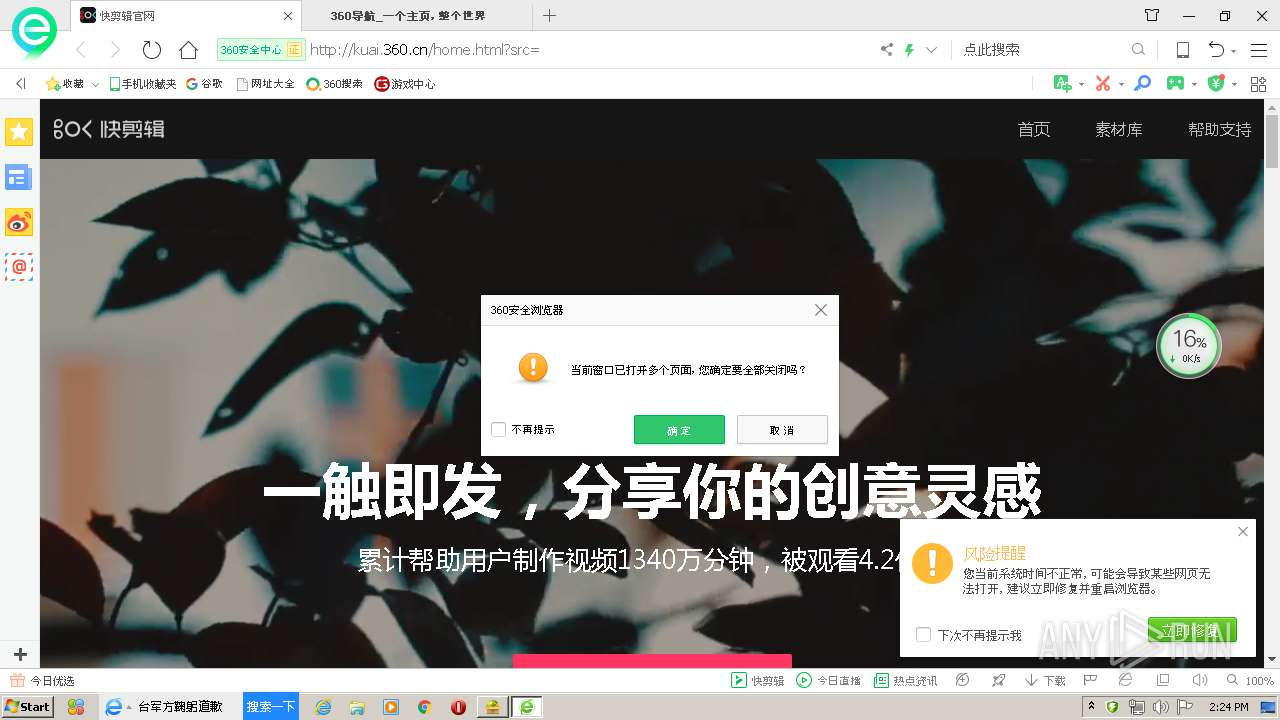
Task: Click the 热点资讯 status bar shortcut
Action: coord(906,681)
